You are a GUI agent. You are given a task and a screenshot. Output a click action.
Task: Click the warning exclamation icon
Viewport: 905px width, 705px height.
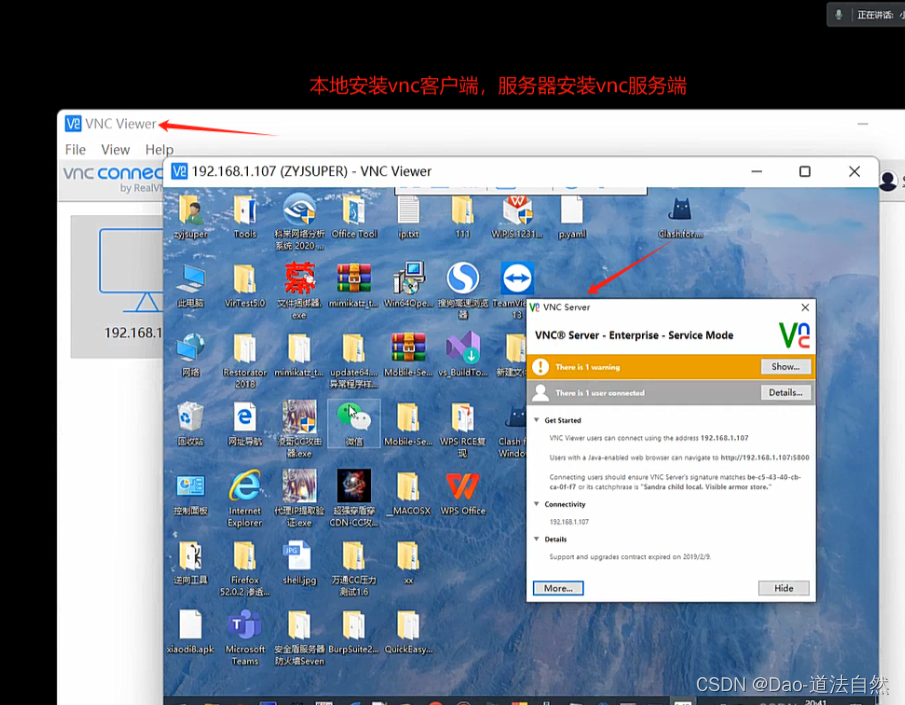540,367
